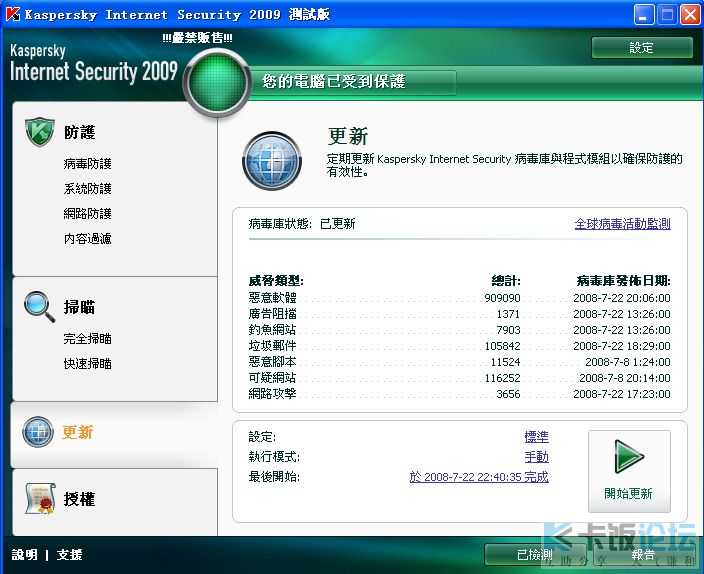
Task: Click the globe icon beside 更新 in sidebar
Action: [x=38, y=432]
